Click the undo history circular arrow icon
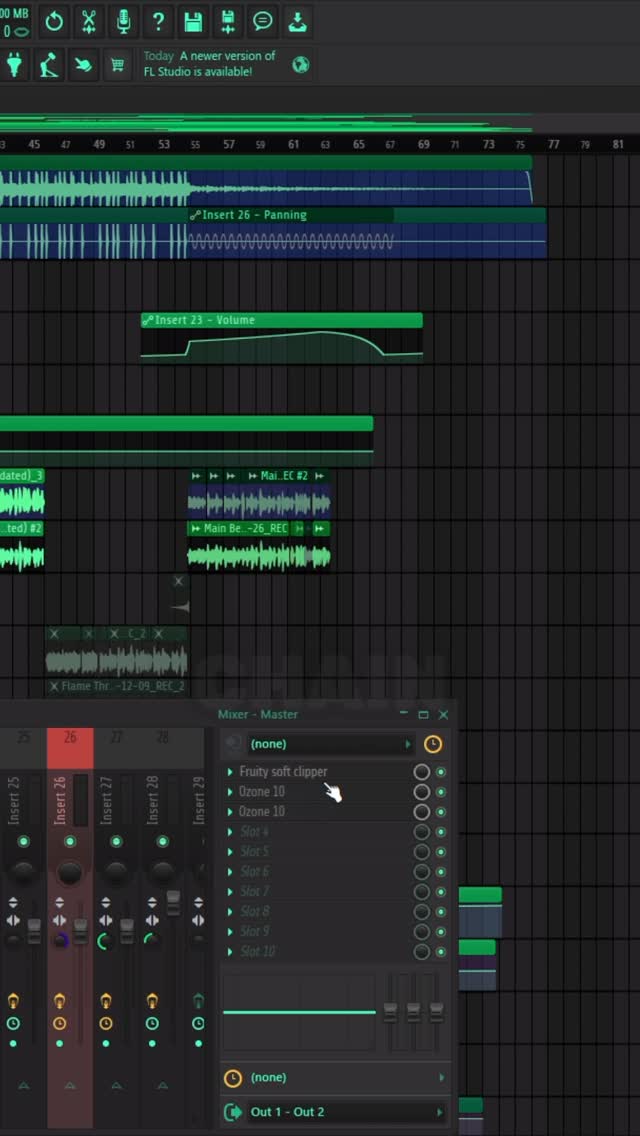This screenshot has width=640, height=1136. click(54, 21)
